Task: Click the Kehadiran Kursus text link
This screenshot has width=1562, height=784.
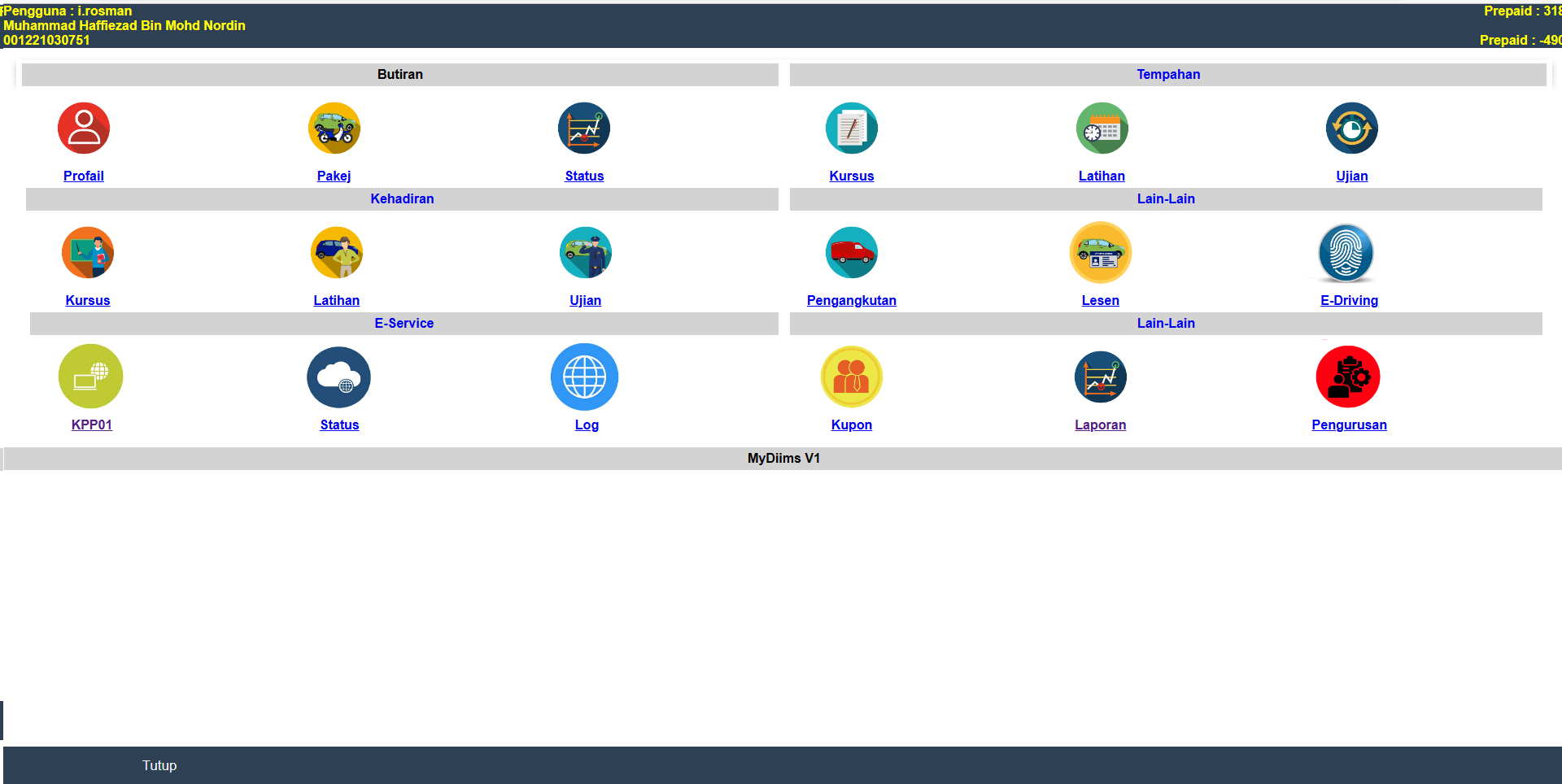Action: 88,300
